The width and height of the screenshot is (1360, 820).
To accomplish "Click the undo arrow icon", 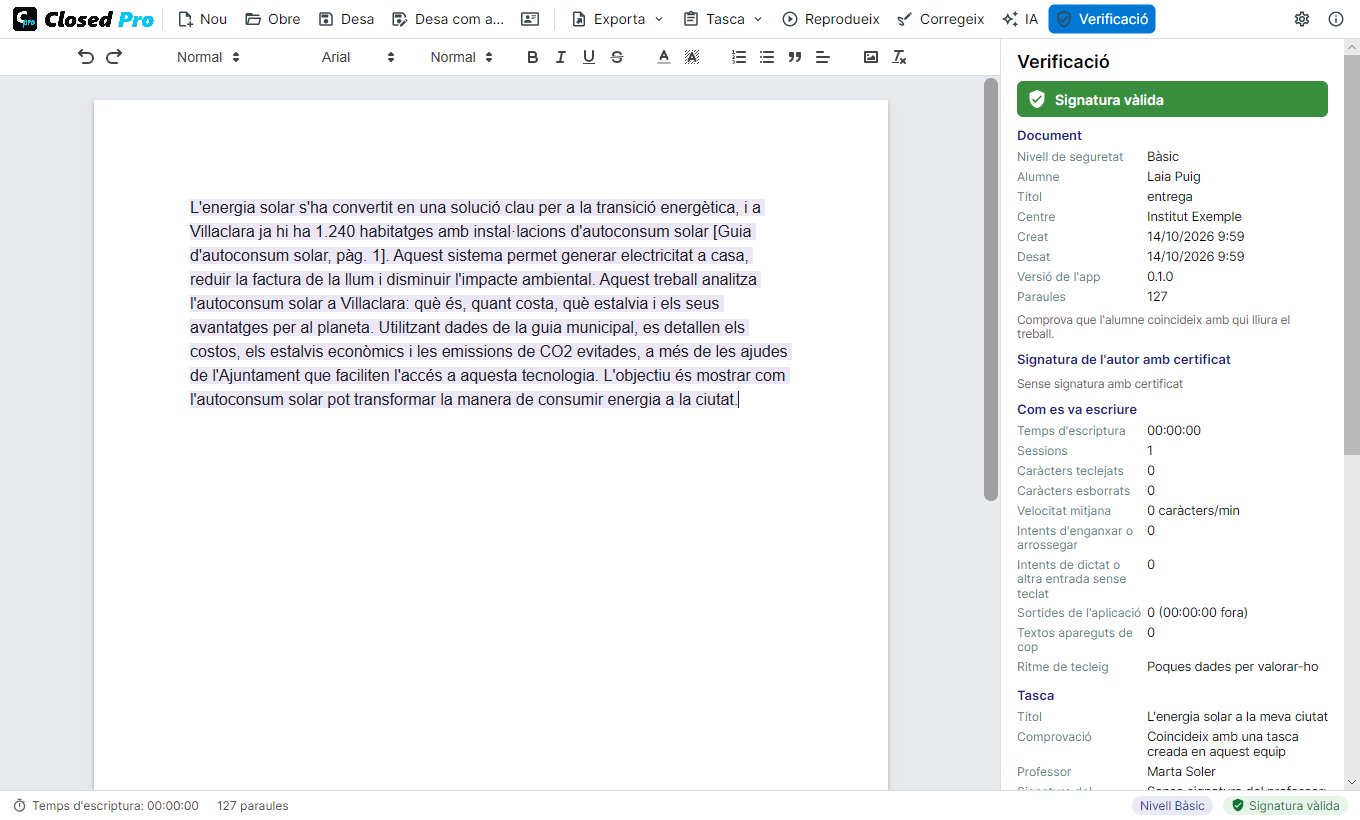I will (86, 57).
